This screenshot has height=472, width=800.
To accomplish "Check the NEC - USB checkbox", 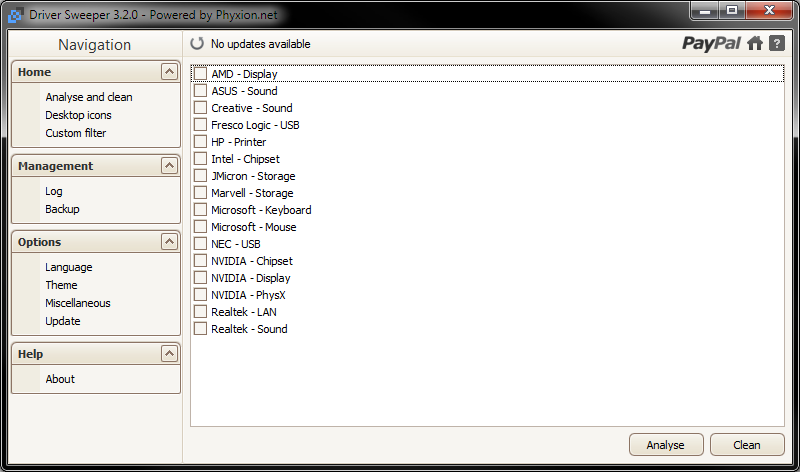I will (x=201, y=244).
